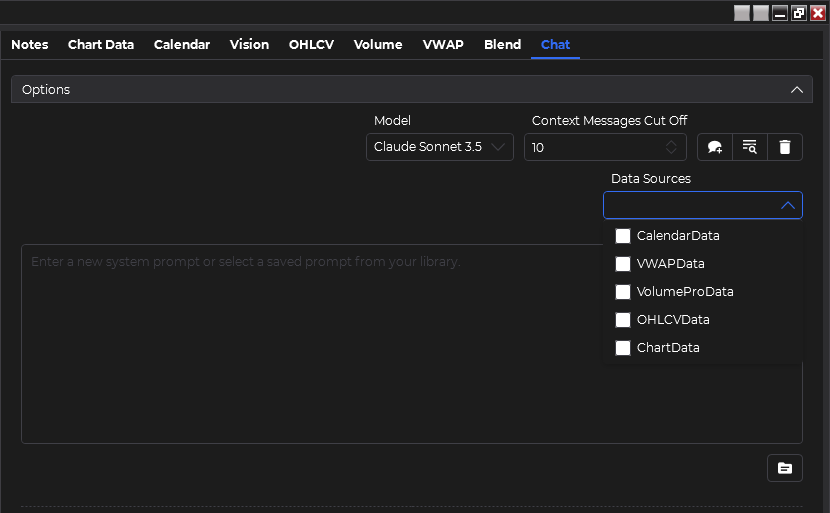Open the search chat history icon
Image resolution: width=830 pixels, height=513 pixels.
tap(750, 147)
